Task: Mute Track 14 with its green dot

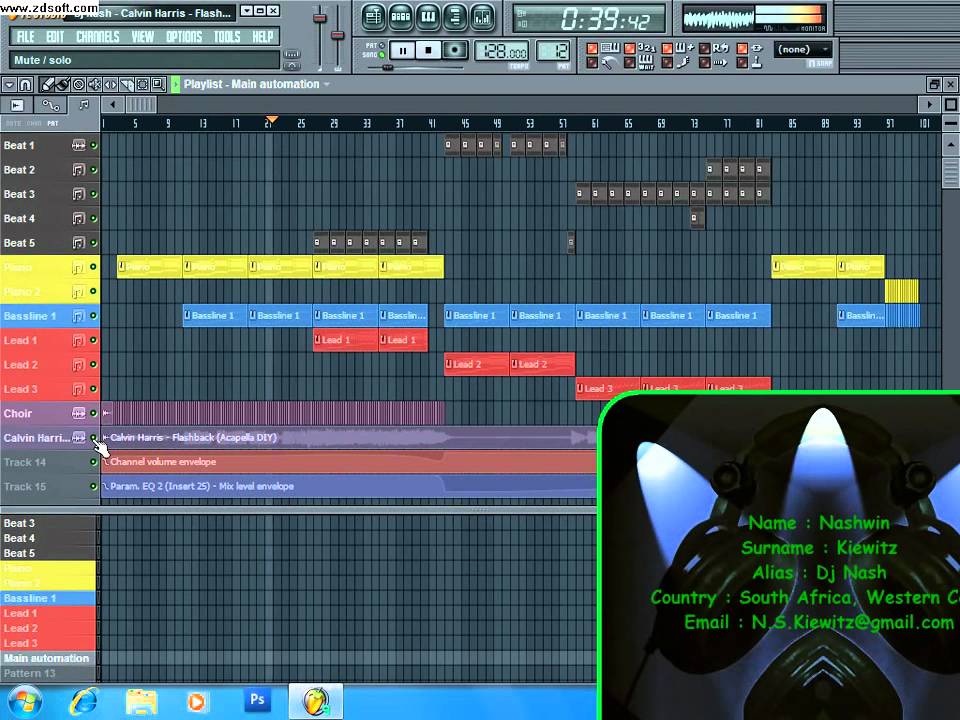Action: pyautogui.click(x=94, y=462)
